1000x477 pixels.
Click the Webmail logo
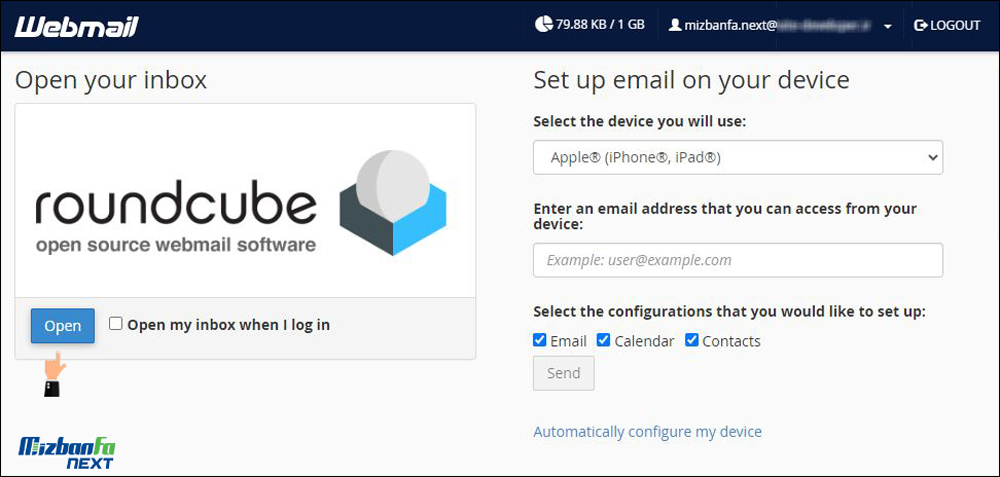tap(76, 26)
